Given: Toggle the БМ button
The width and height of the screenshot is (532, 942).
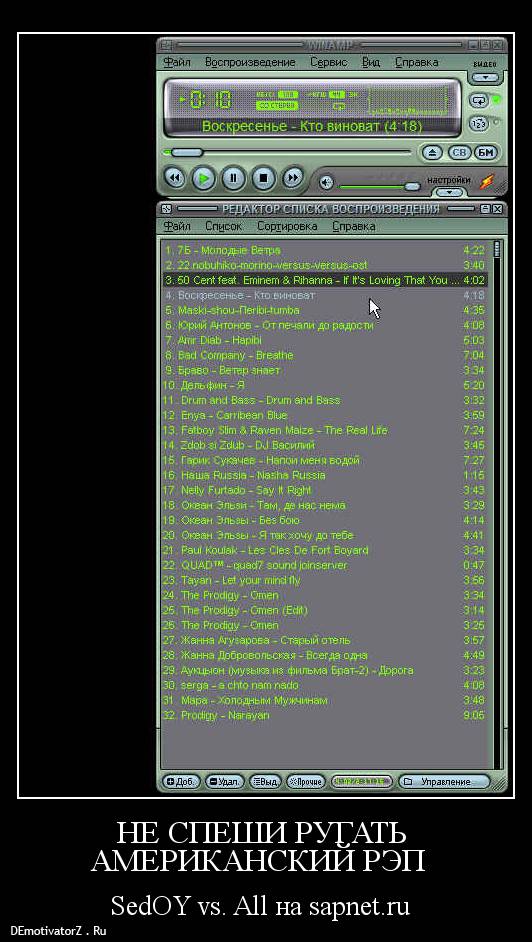Looking at the screenshot, I should click(486, 153).
